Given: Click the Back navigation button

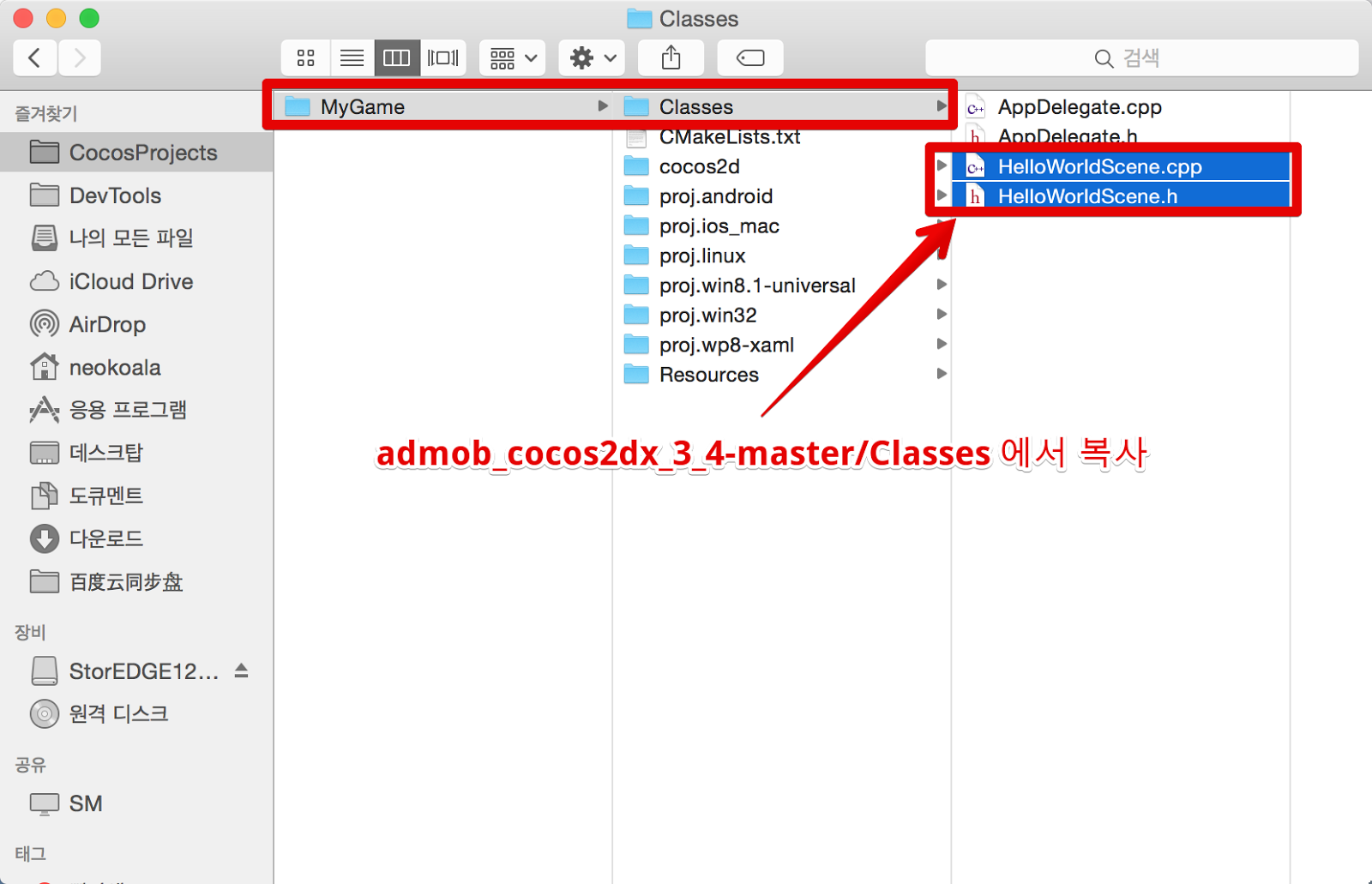Looking at the screenshot, I should point(34,57).
